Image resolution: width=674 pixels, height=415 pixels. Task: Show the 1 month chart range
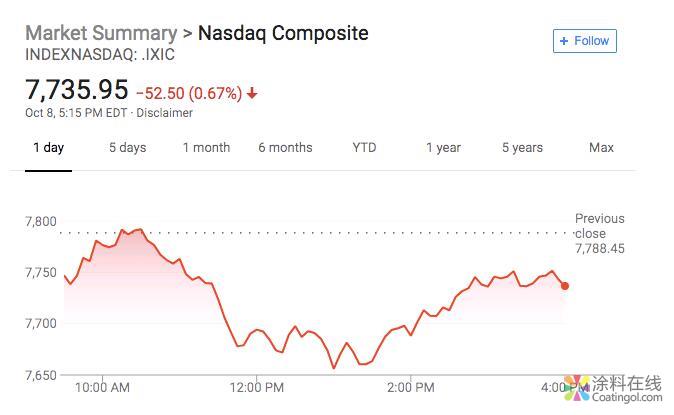(x=206, y=148)
